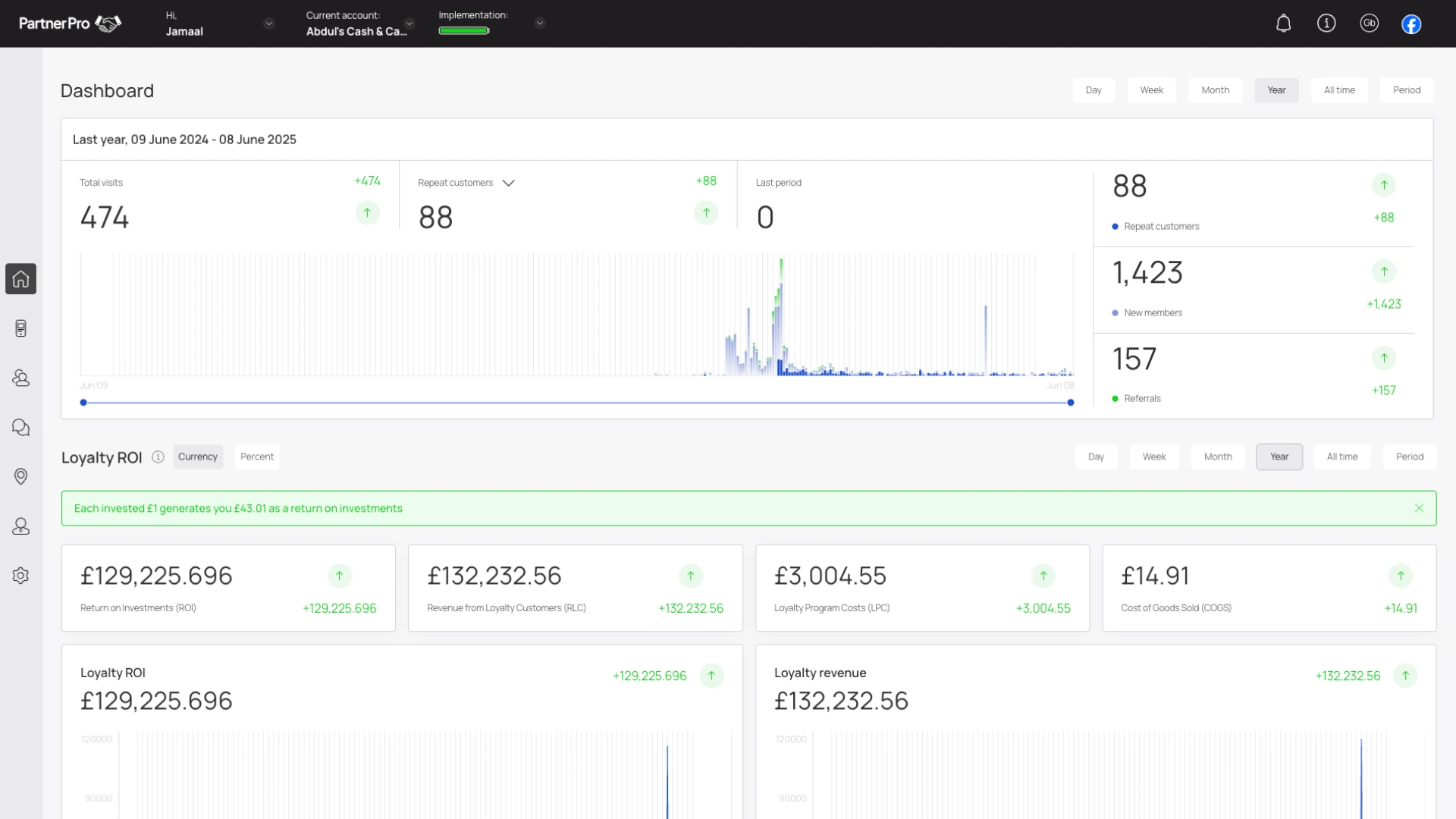The height and width of the screenshot is (819, 1456).
Task: Expand the Current account dropdown
Action: [x=409, y=24]
